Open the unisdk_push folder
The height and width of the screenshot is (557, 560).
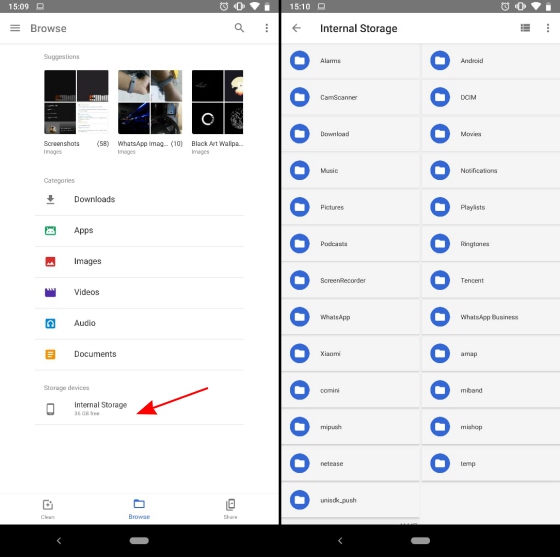[351, 500]
